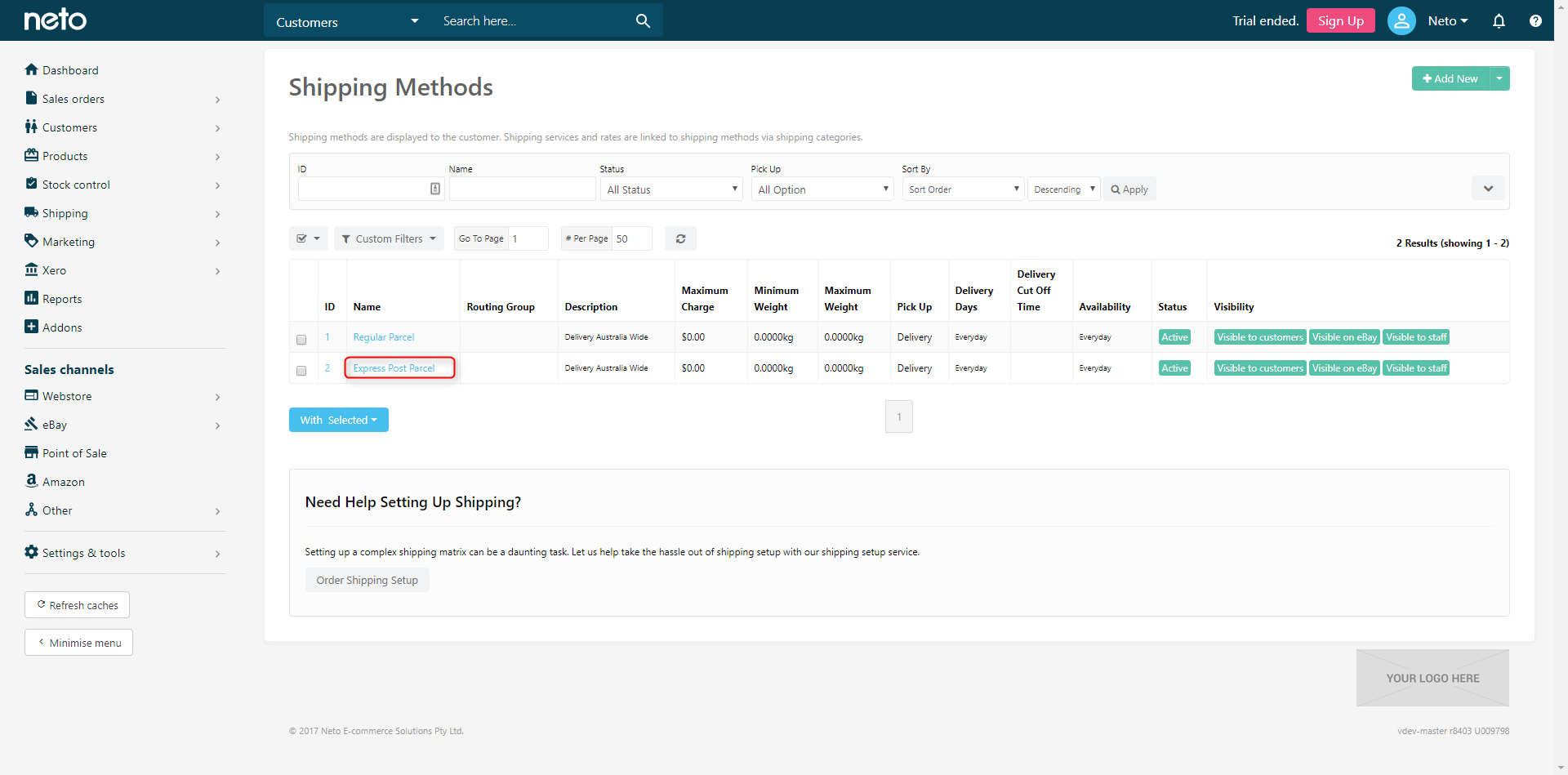This screenshot has width=1568, height=775.
Task: Click the Amazon logo icon
Action: coord(31,481)
